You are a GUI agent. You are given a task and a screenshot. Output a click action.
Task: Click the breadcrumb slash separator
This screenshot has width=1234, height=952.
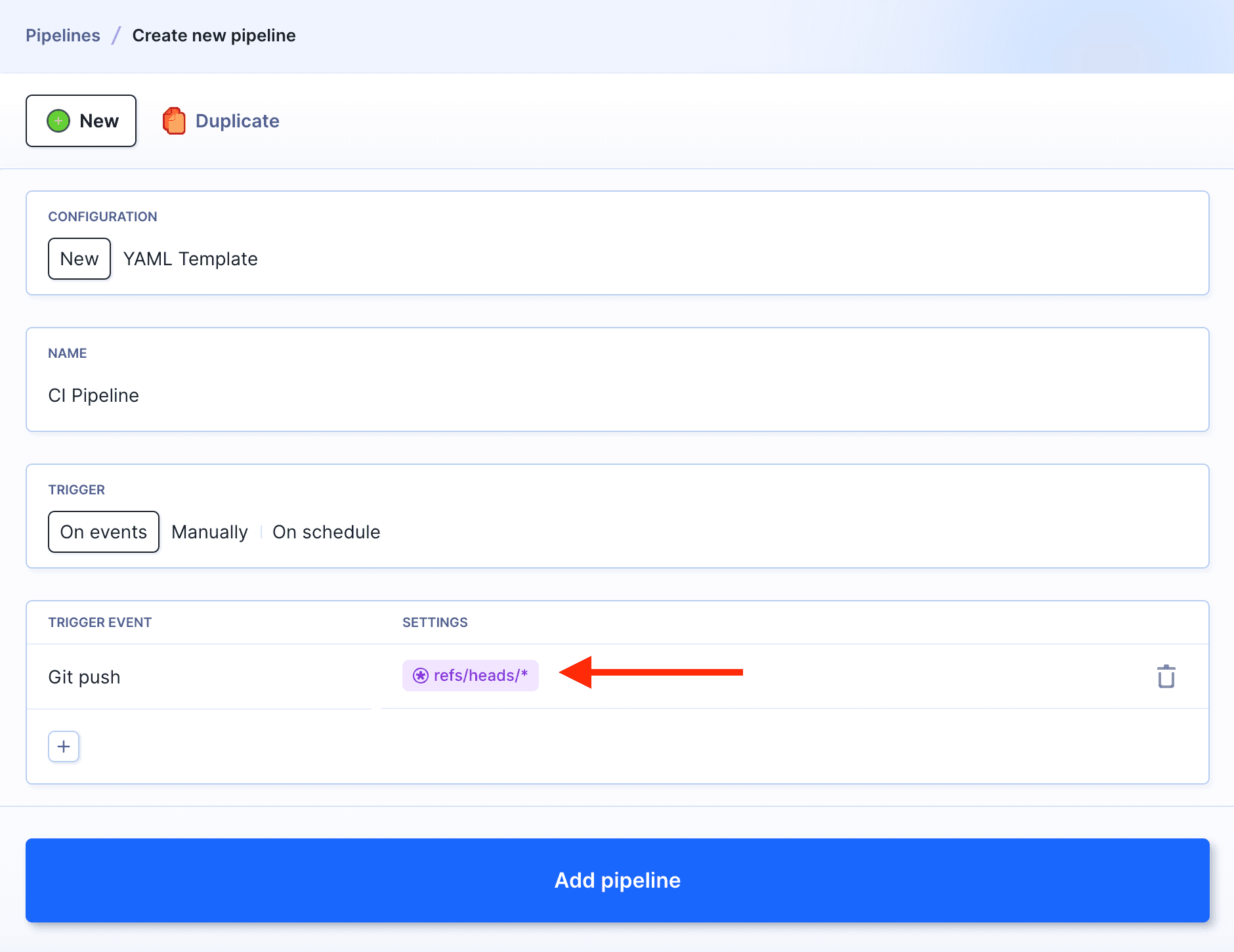point(116,35)
